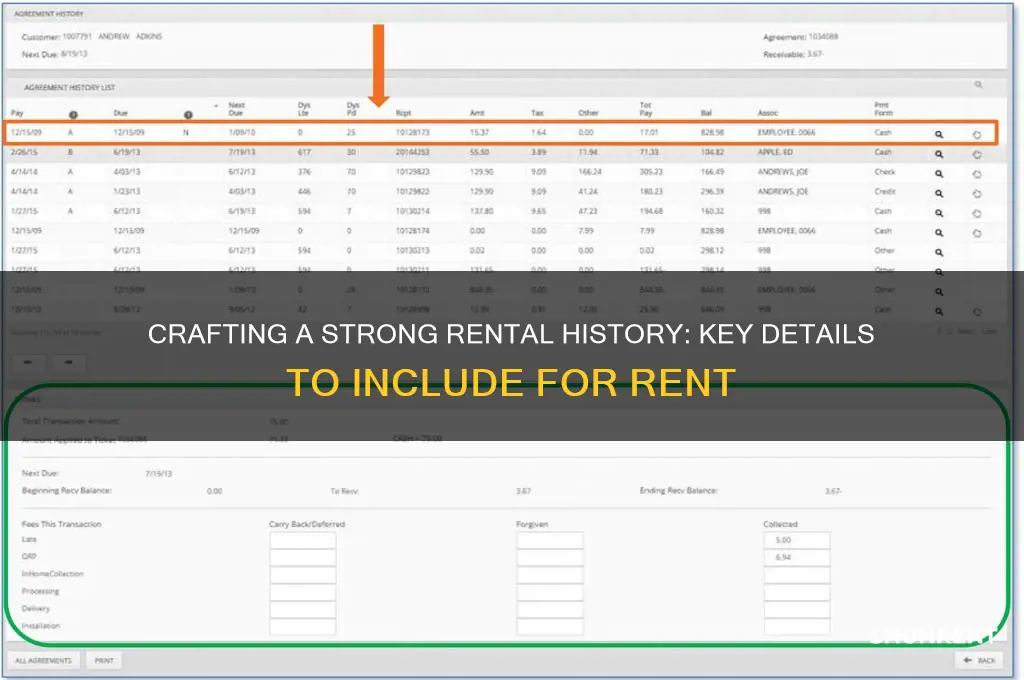Click Collected Late field showing 5.00

[x=797, y=540]
